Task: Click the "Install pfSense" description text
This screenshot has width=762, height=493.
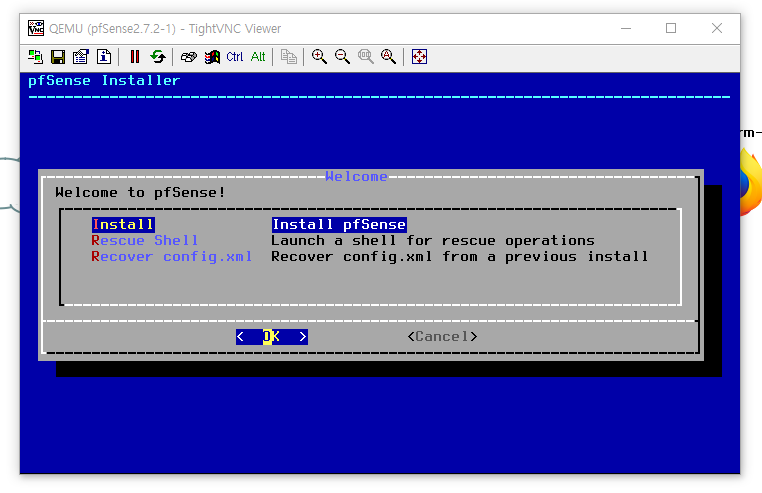Action: pos(339,224)
